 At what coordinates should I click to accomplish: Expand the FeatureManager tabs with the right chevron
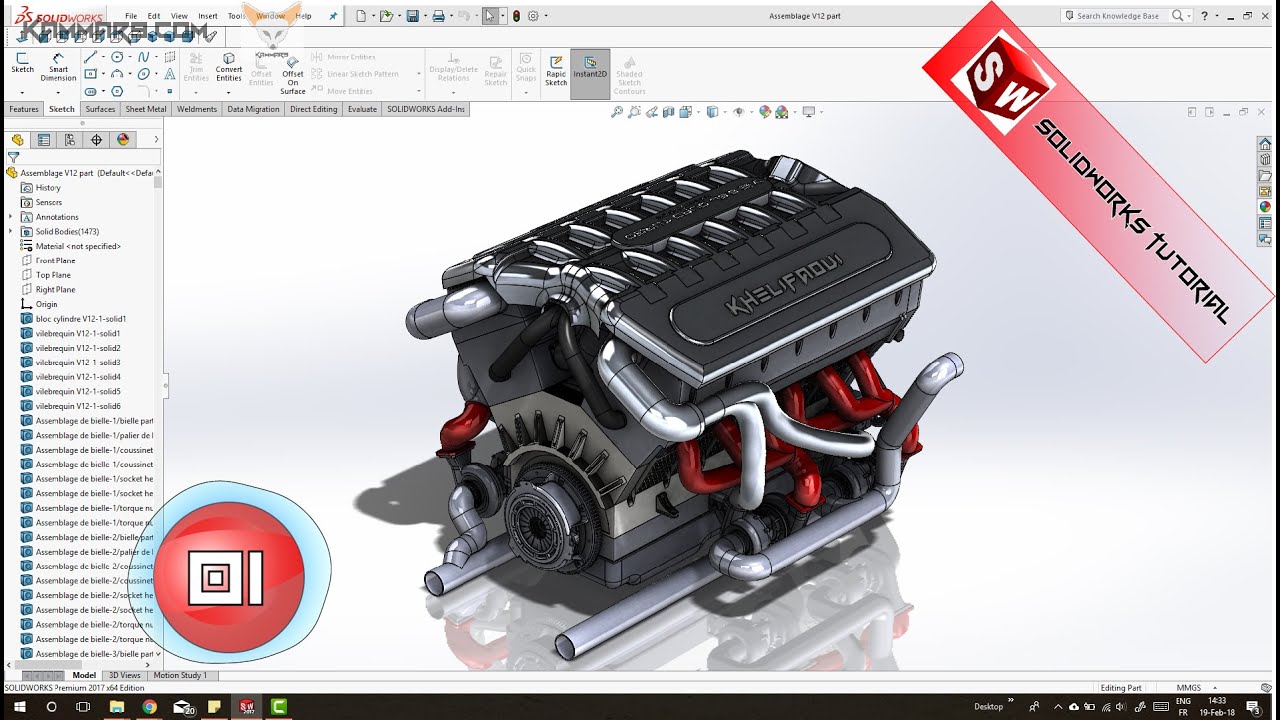tap(156, 140)
